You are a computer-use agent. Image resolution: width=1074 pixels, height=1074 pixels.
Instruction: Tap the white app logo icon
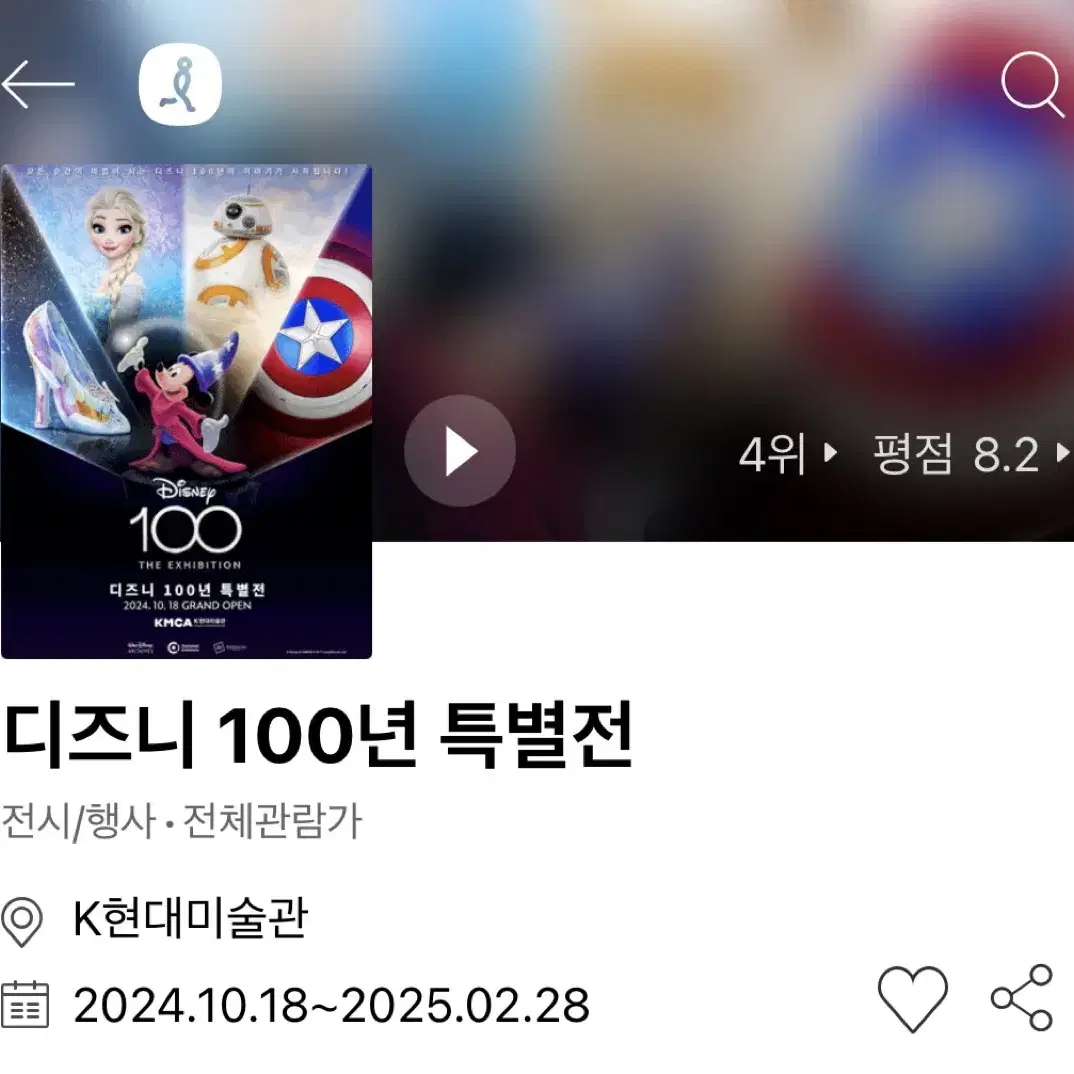coord(180,84)
